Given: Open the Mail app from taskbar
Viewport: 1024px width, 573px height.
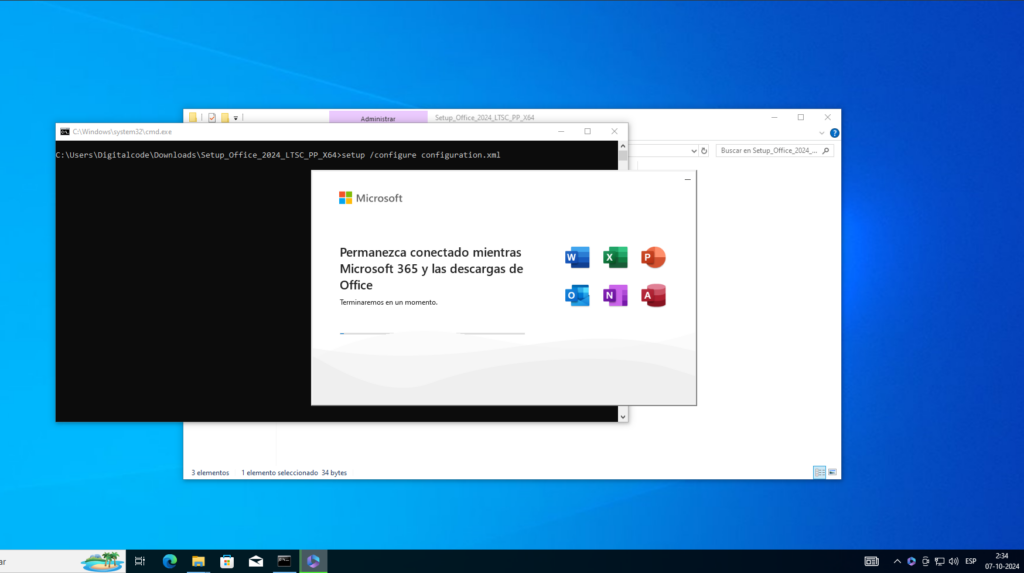Looking at the screenshot, I should 256,561.
